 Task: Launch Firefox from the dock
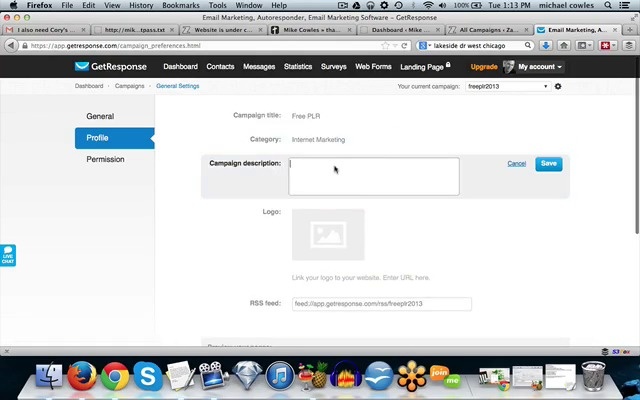[x=82, y=376]
